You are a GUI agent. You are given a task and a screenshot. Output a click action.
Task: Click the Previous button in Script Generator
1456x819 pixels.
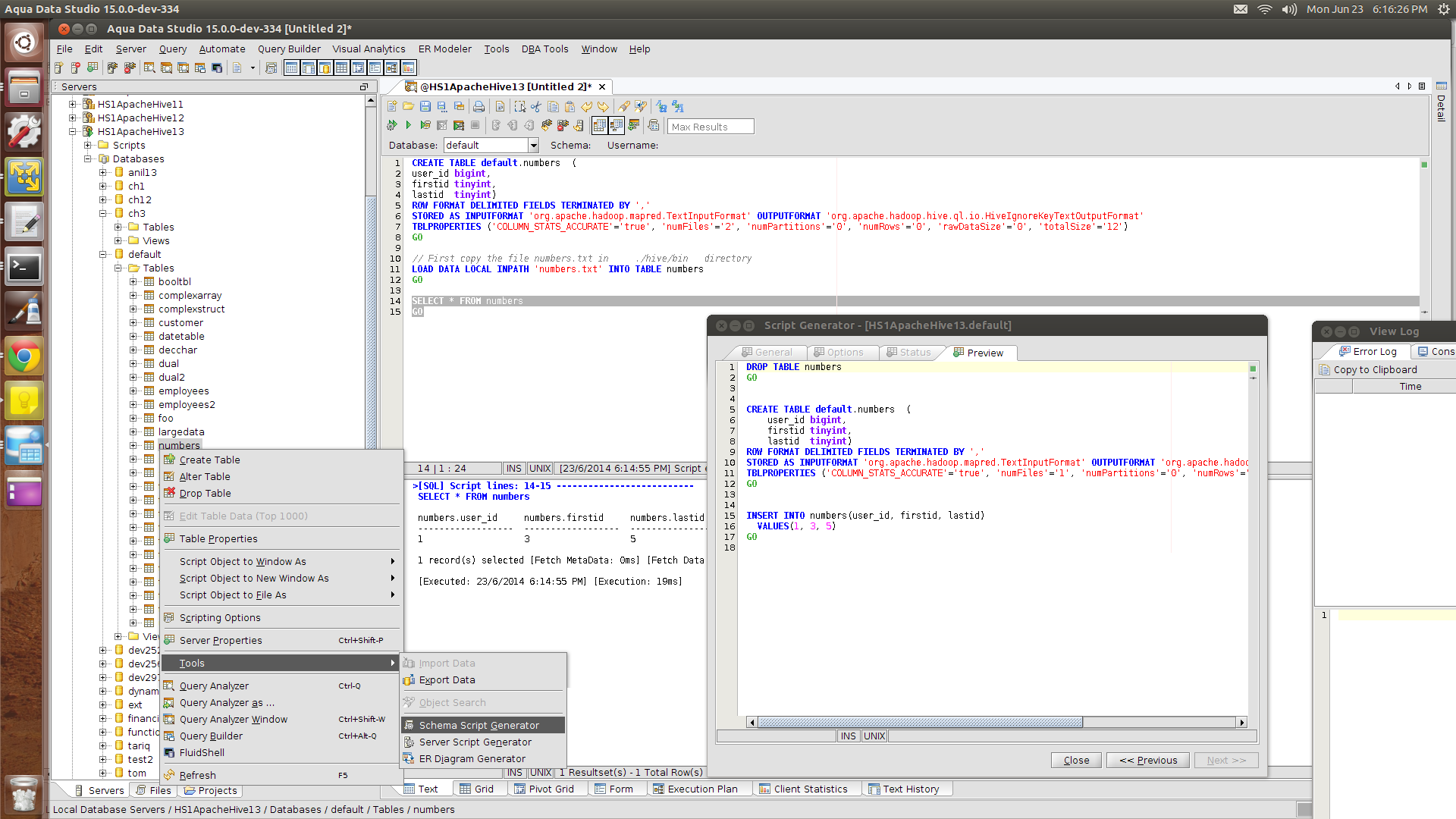point(1148,760)
